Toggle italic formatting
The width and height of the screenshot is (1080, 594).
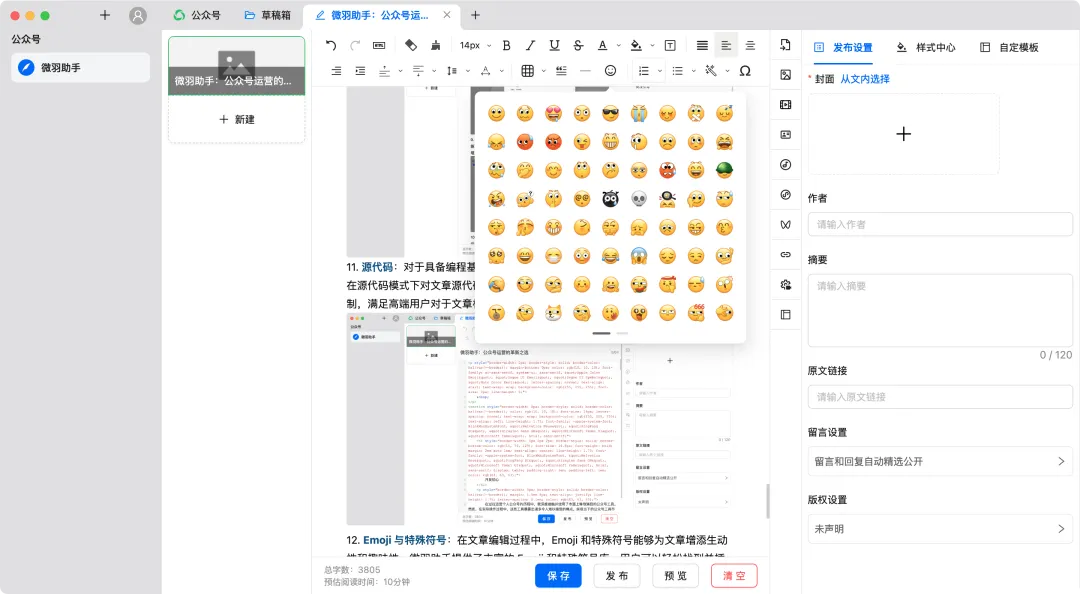(530, 45)
